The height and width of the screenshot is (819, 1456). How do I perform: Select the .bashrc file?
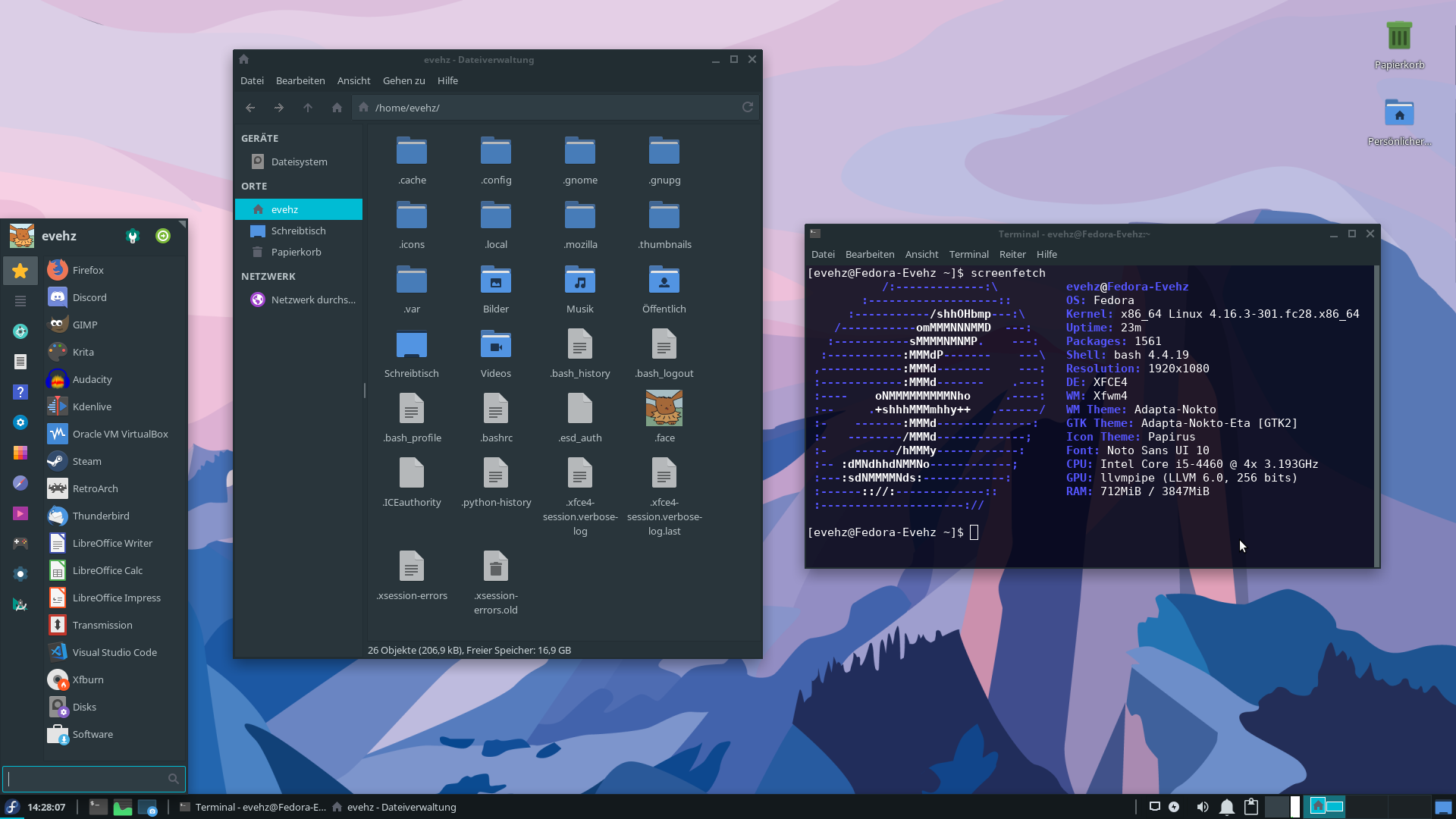tap(496, 418)
